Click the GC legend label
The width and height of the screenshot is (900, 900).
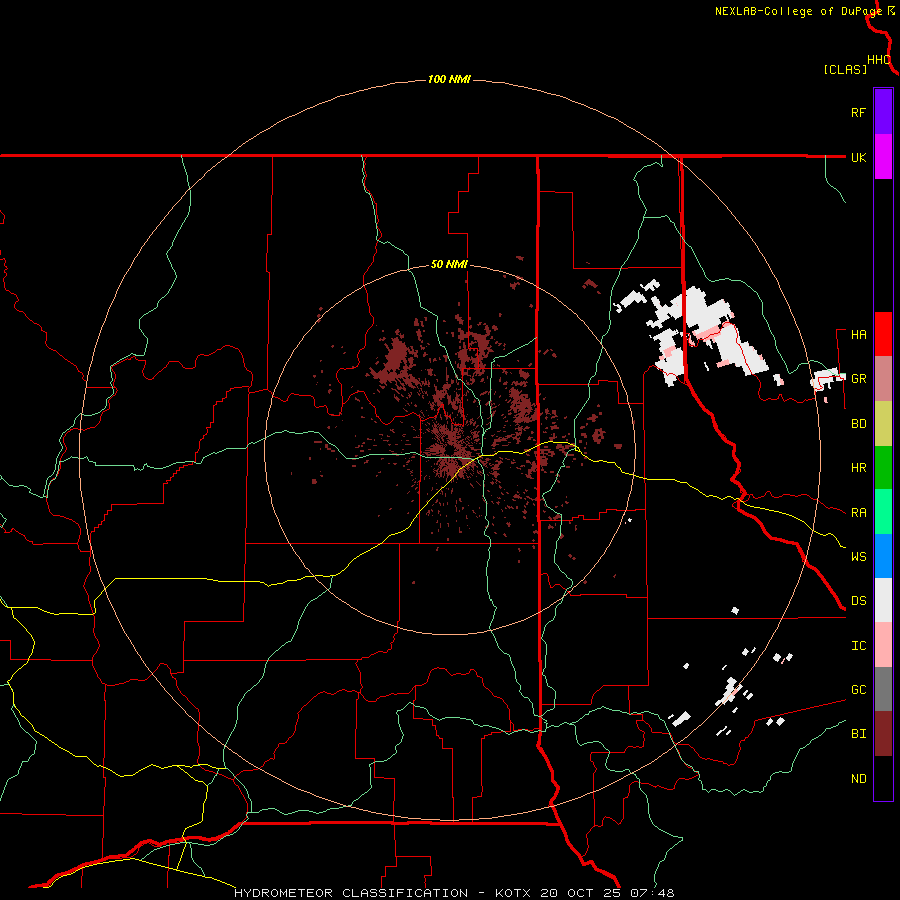click(858, 690)
